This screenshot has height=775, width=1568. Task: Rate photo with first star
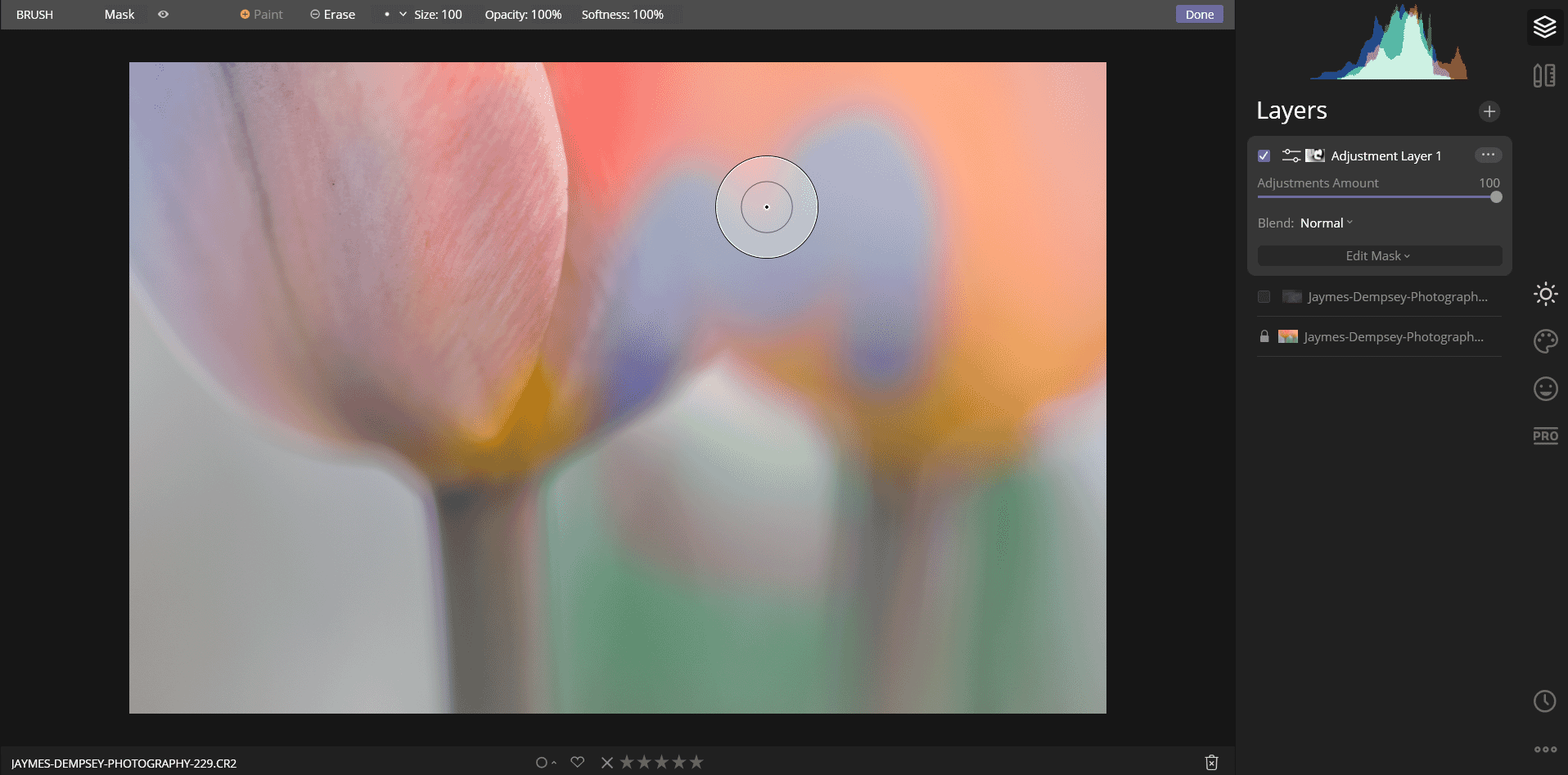(627, 762)
